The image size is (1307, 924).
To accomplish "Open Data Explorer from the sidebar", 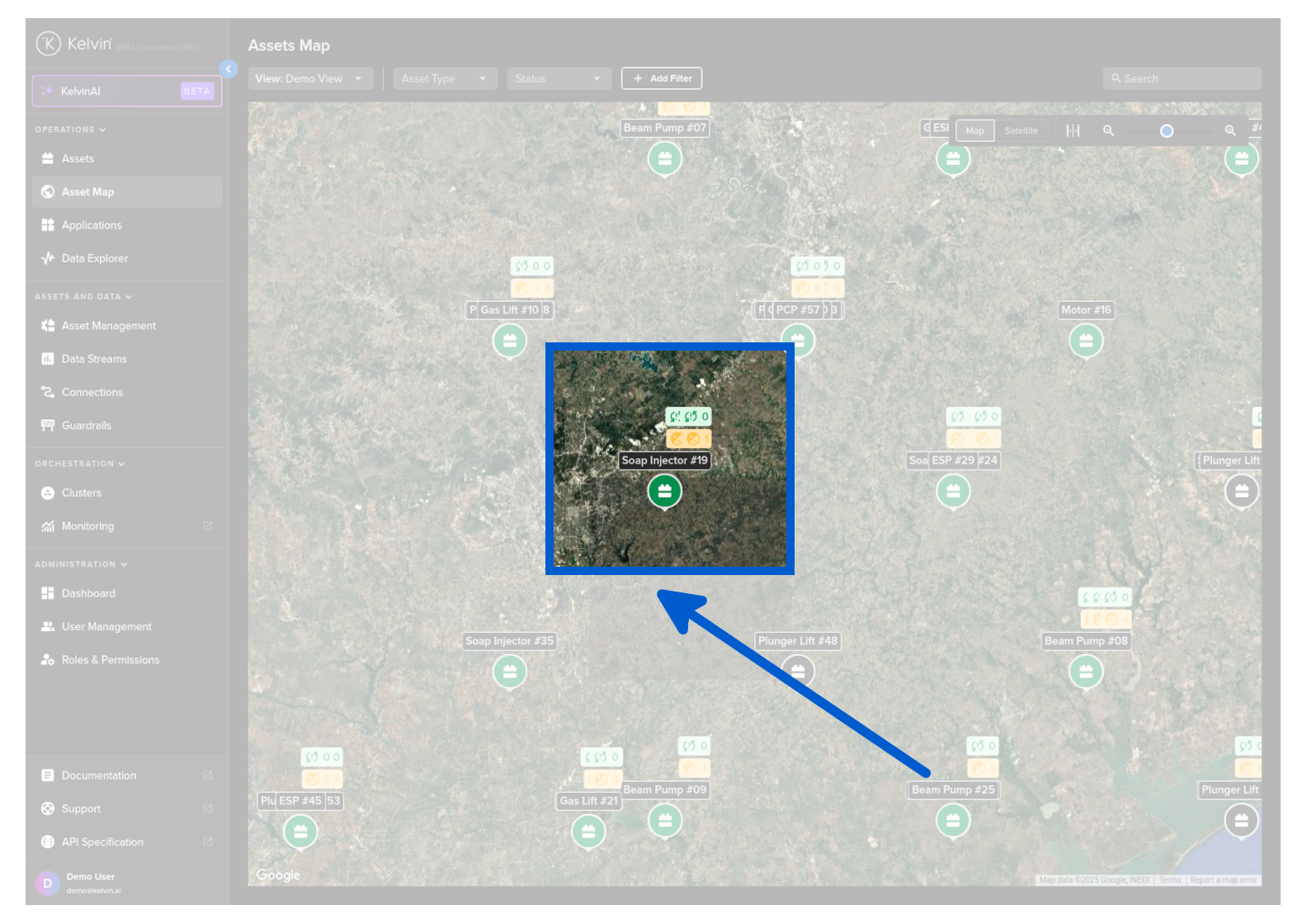I will pos(94,258).
